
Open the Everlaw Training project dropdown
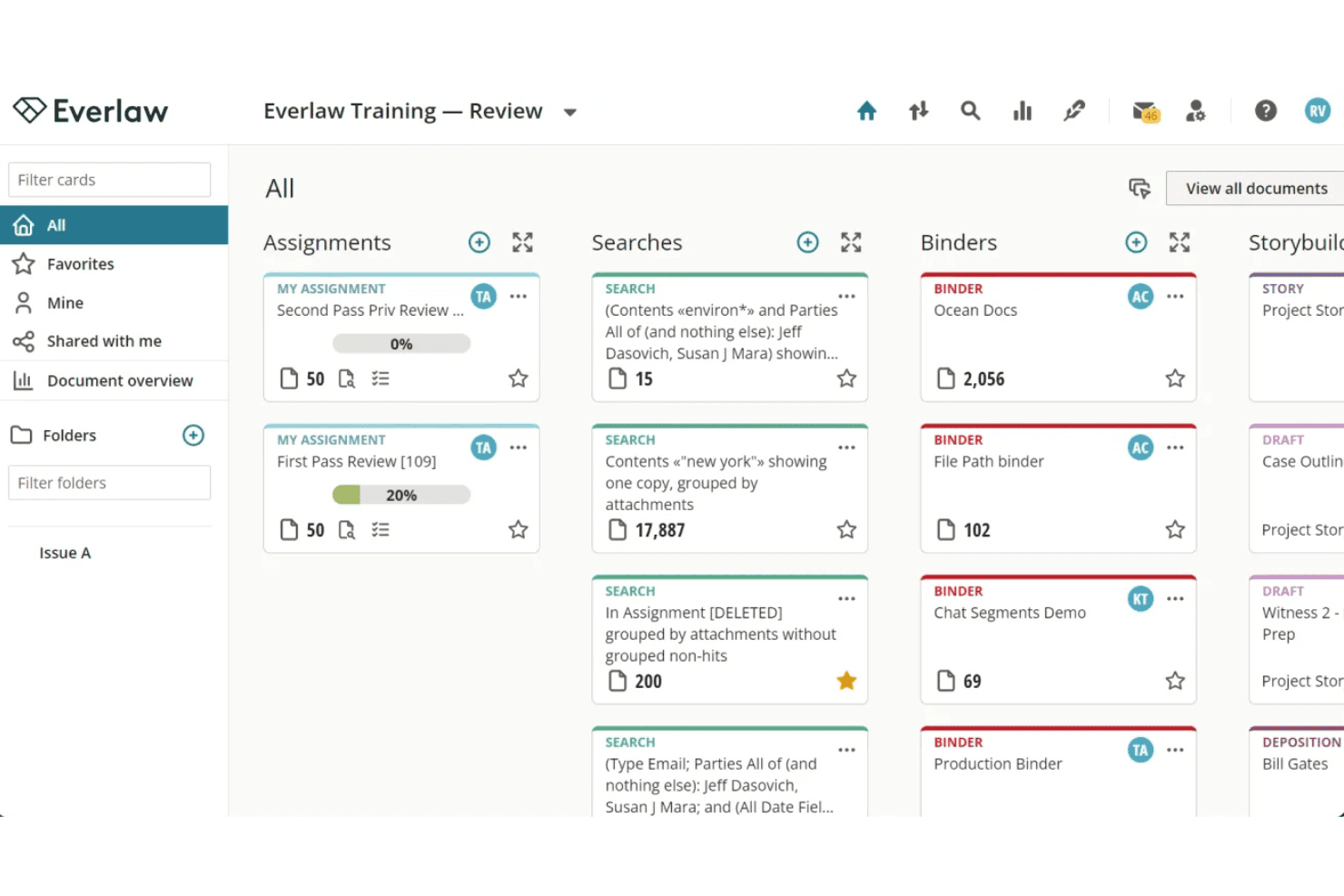570,113
